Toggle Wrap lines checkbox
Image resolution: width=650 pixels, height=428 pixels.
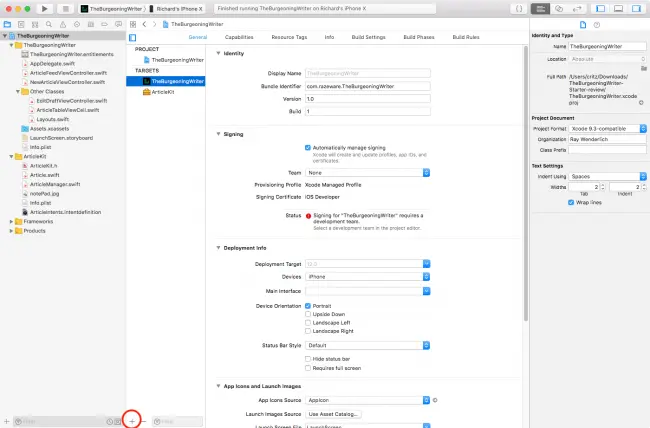pos(571,202)
